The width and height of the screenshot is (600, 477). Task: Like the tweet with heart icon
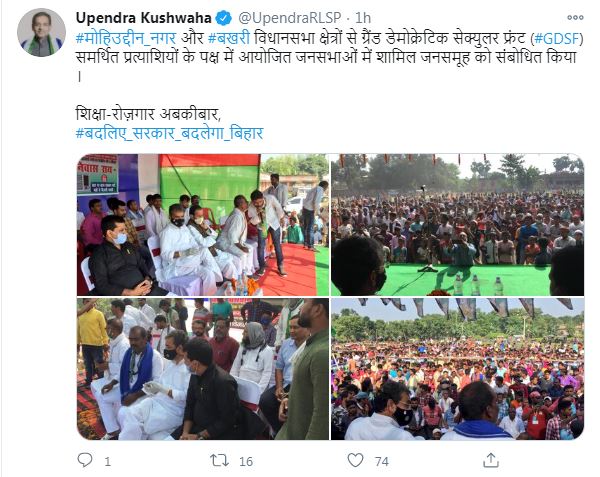click(x=355, y=460)
